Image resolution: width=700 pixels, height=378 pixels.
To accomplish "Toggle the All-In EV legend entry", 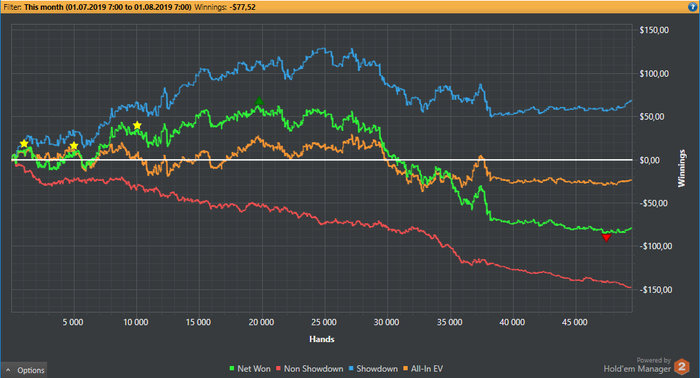I will (x=422, y=369).
